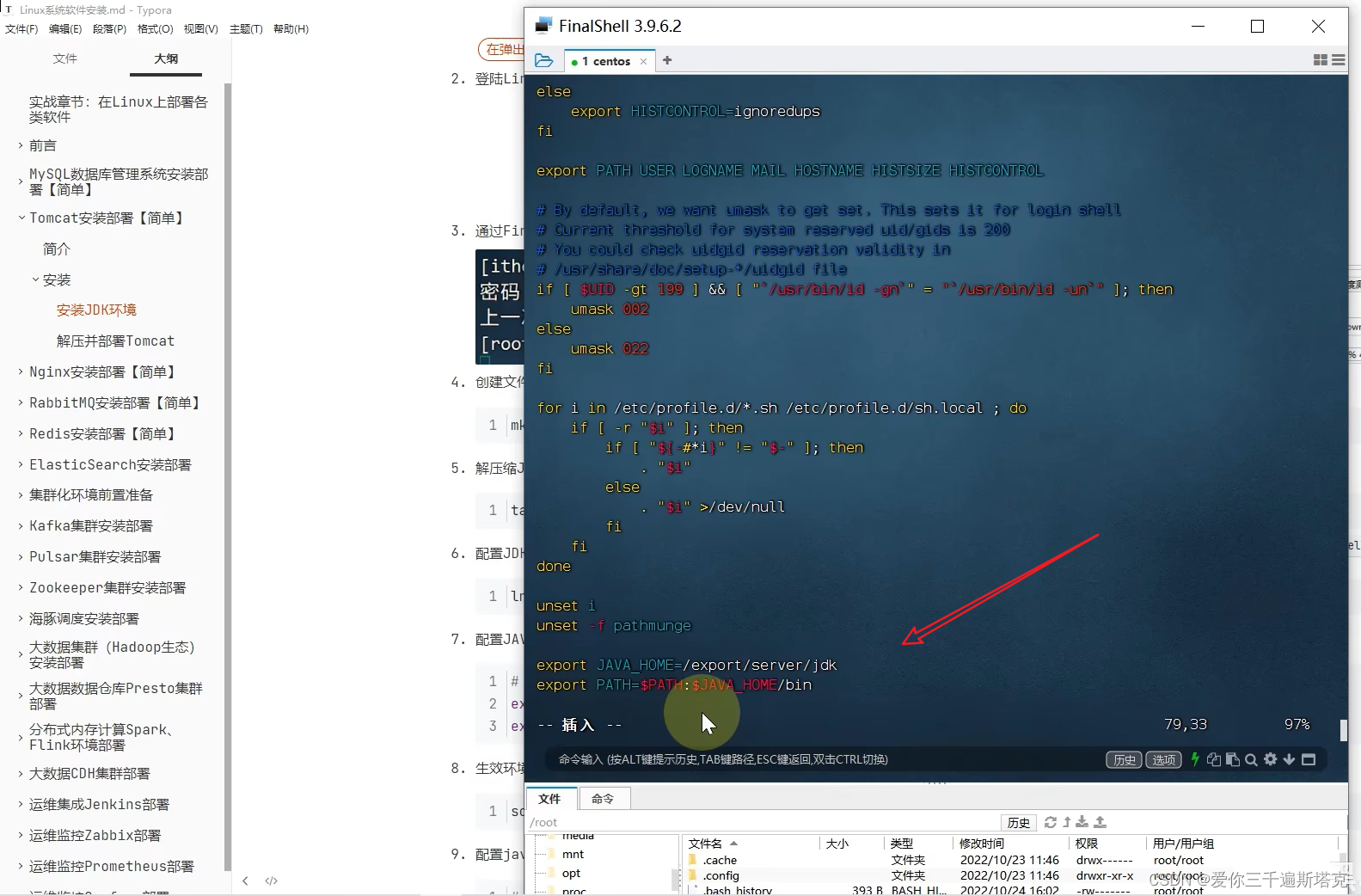Image resolution: width=1361 pixels, height=896 pixels.
Task: Expand the Kafka集群安装部署 outline section
Action: tap(21, 525)
